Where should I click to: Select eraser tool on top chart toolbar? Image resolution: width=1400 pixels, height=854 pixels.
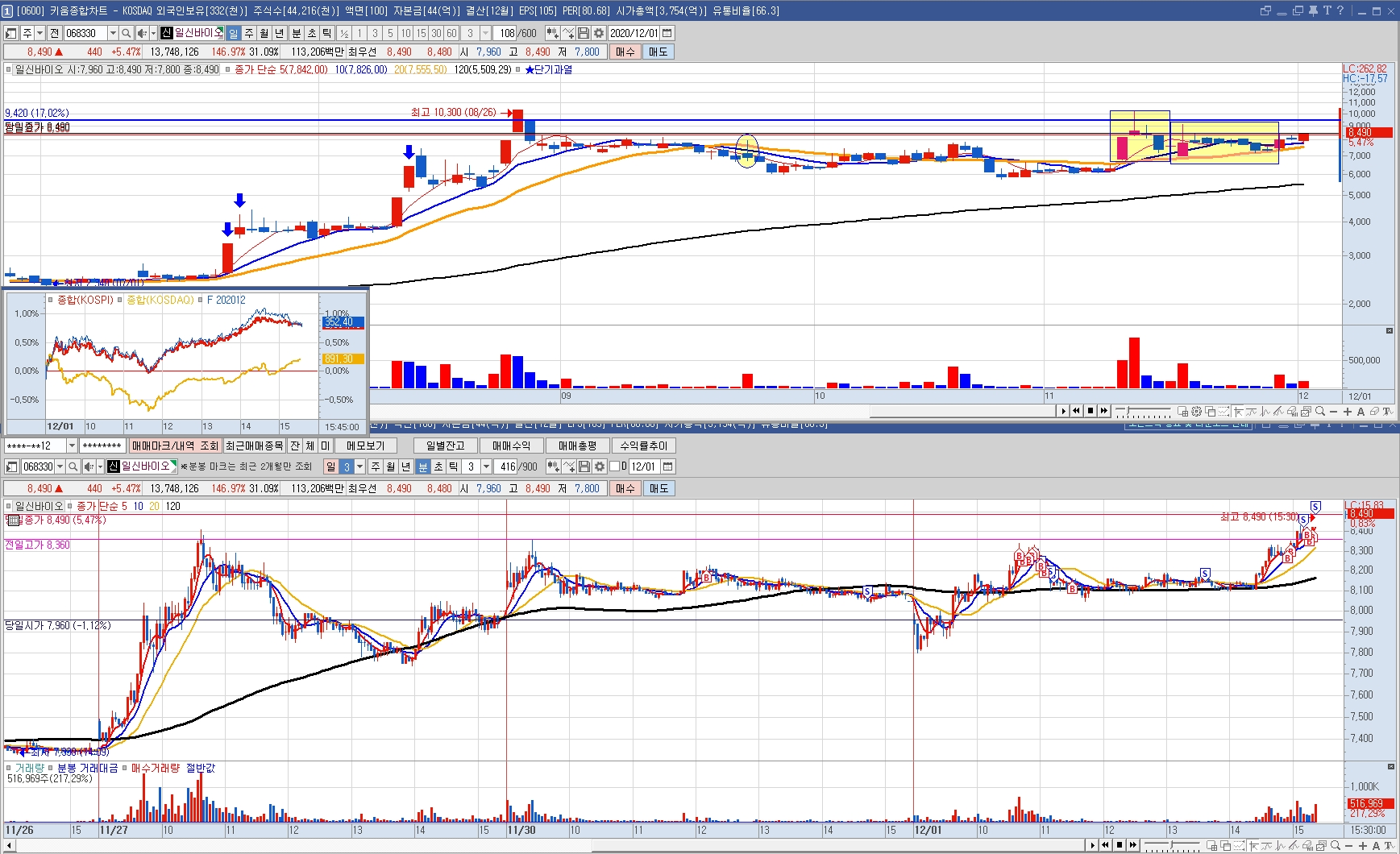point(1374,411)
